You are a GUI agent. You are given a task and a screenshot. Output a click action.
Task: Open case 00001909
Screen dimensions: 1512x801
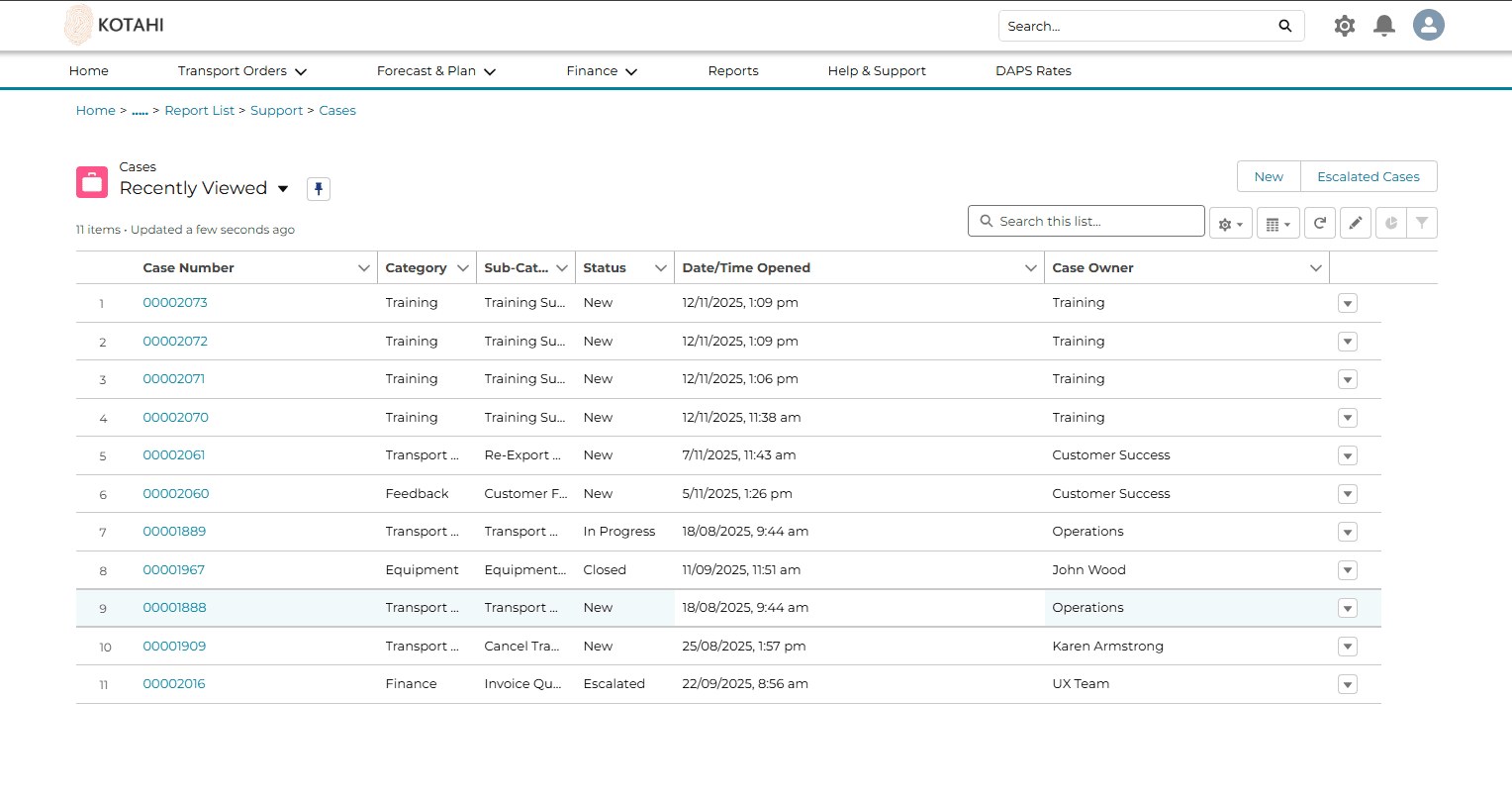(174, 647)
